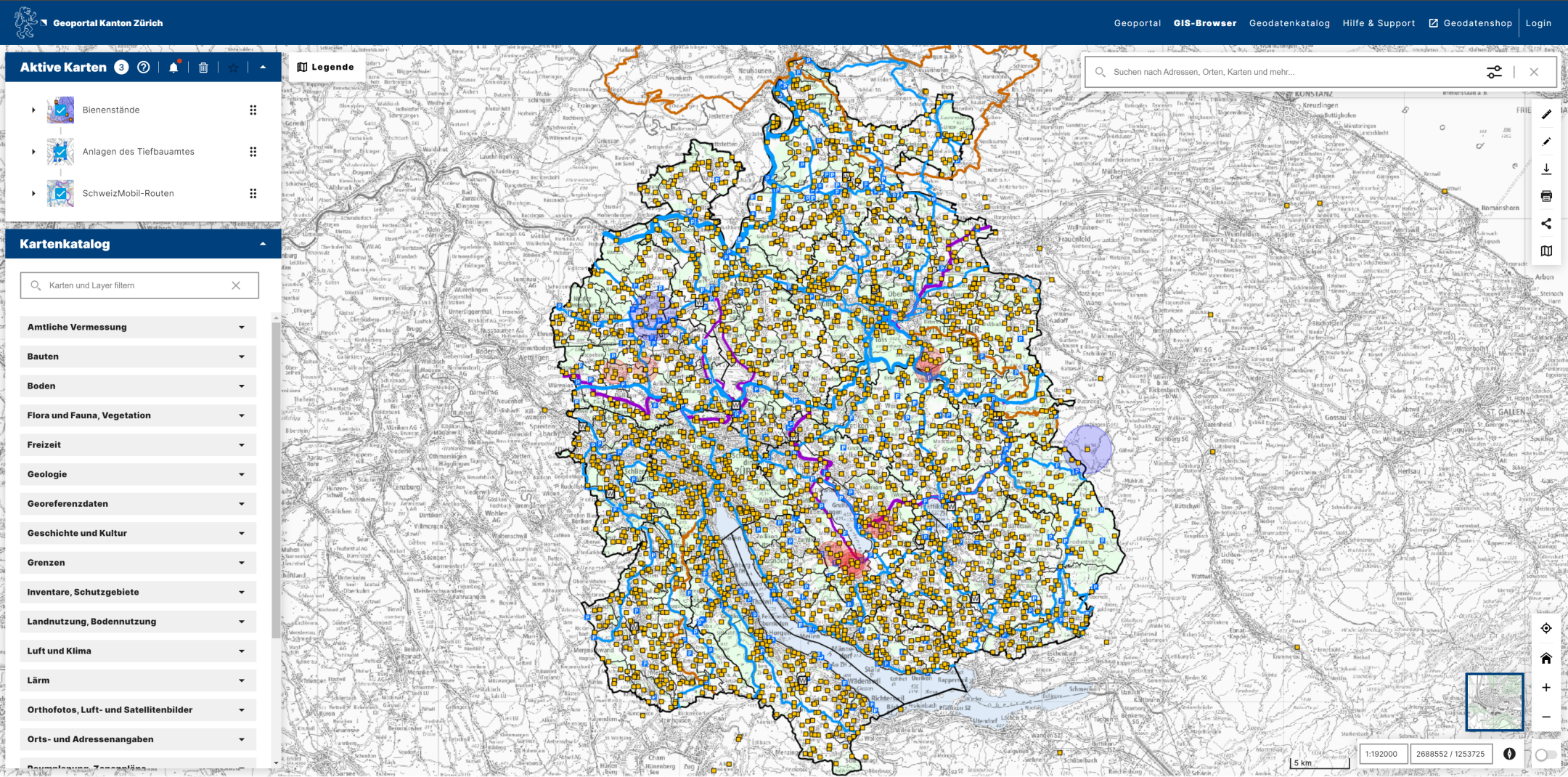Open Hilfe & Support
The height and width of the screenshot is (777, 1568).
[1378, 23]
